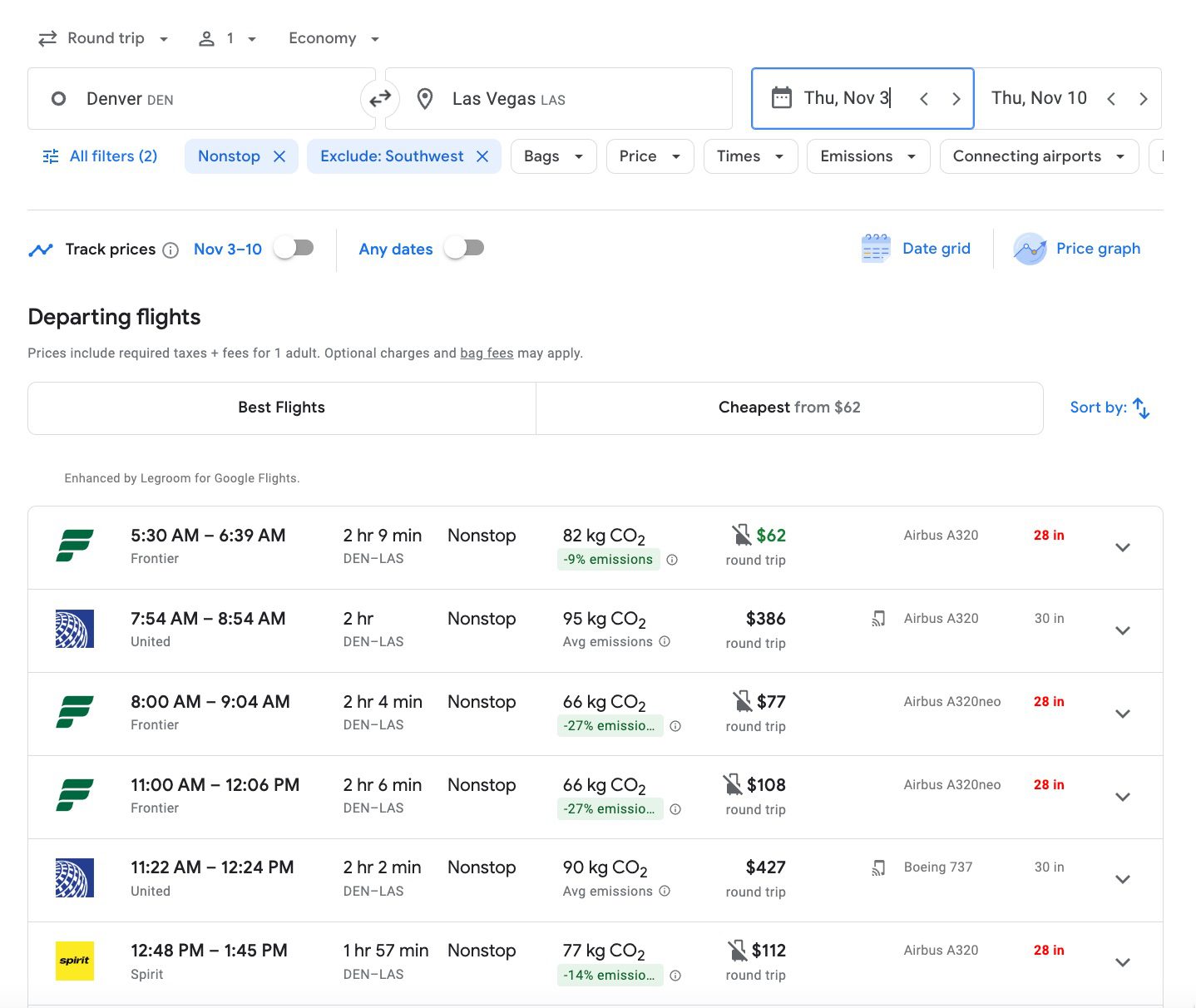Move return date back one day
Viewport: 1196px width, 1008px height.
coord(1111,99)
